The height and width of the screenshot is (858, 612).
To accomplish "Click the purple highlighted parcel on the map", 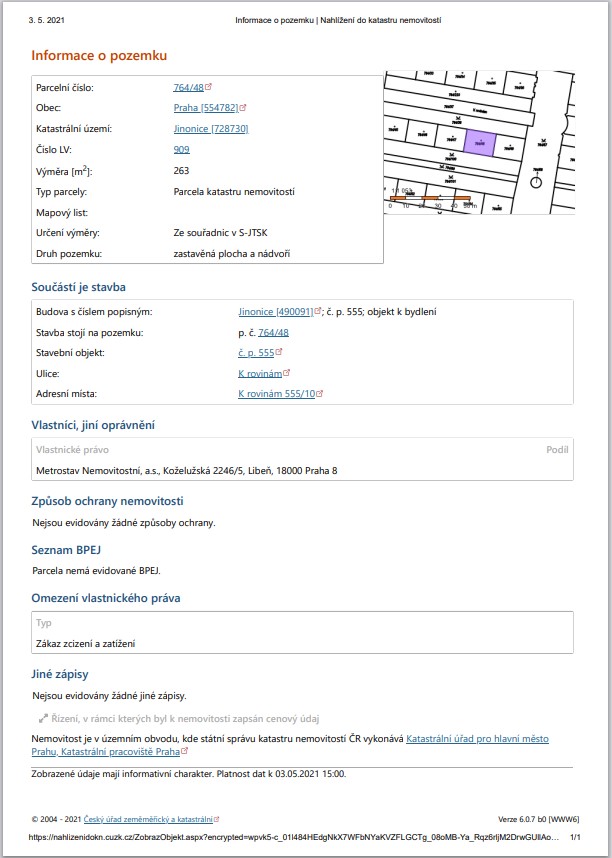I will click(481, 143).
